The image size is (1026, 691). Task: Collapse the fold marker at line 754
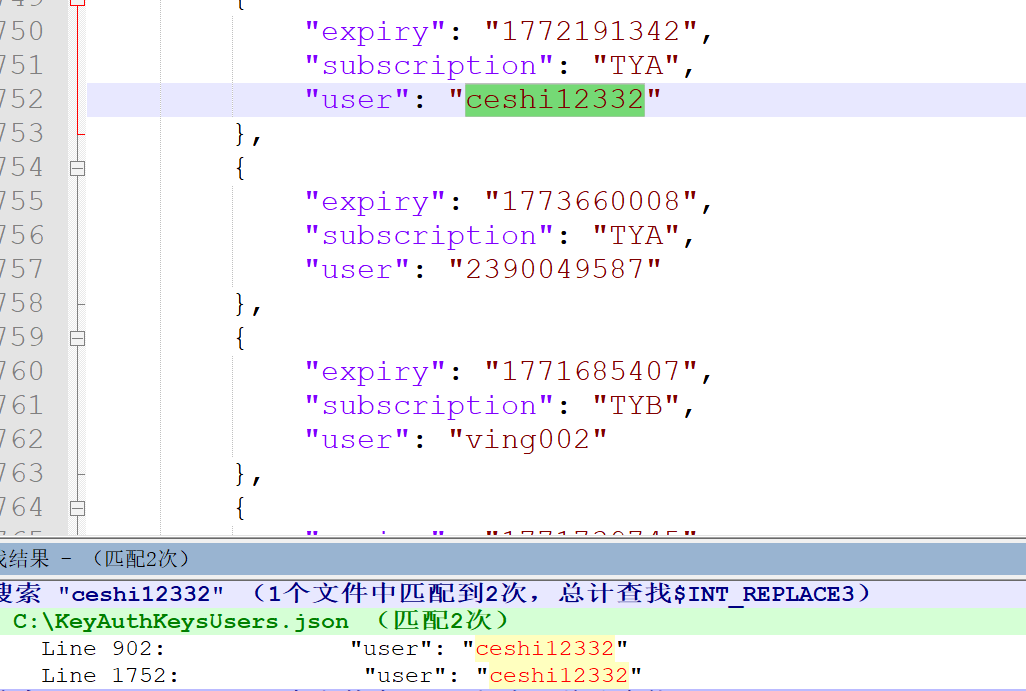pos(77,168)
